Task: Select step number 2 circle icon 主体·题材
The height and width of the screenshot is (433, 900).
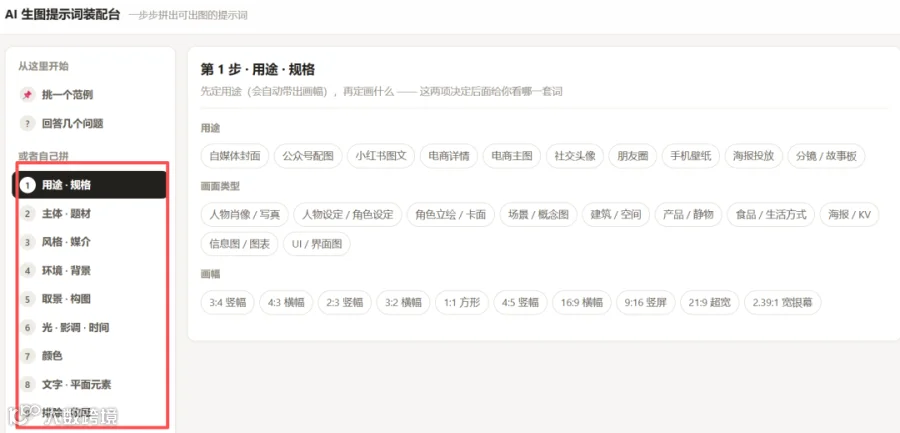Action: point(27,214)
